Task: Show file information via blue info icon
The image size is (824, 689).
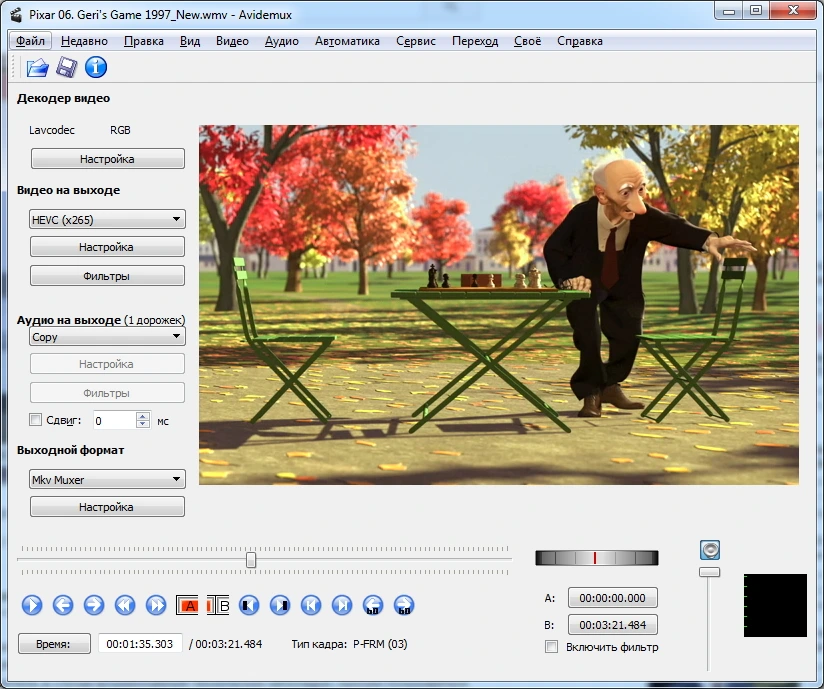Action: point(96,67)
